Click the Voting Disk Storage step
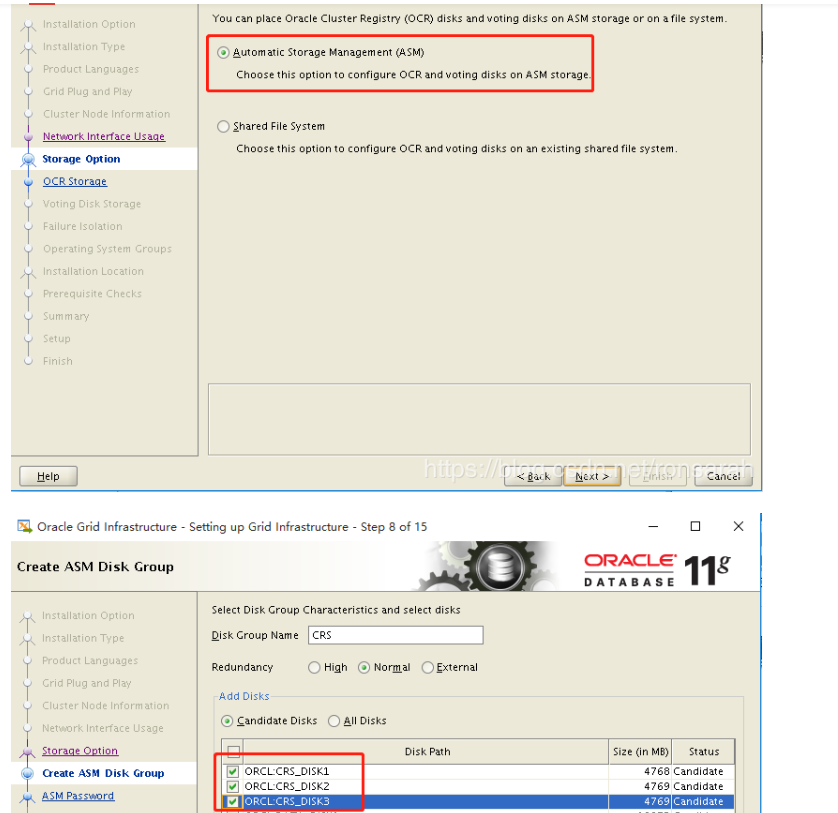 (92, 204)
